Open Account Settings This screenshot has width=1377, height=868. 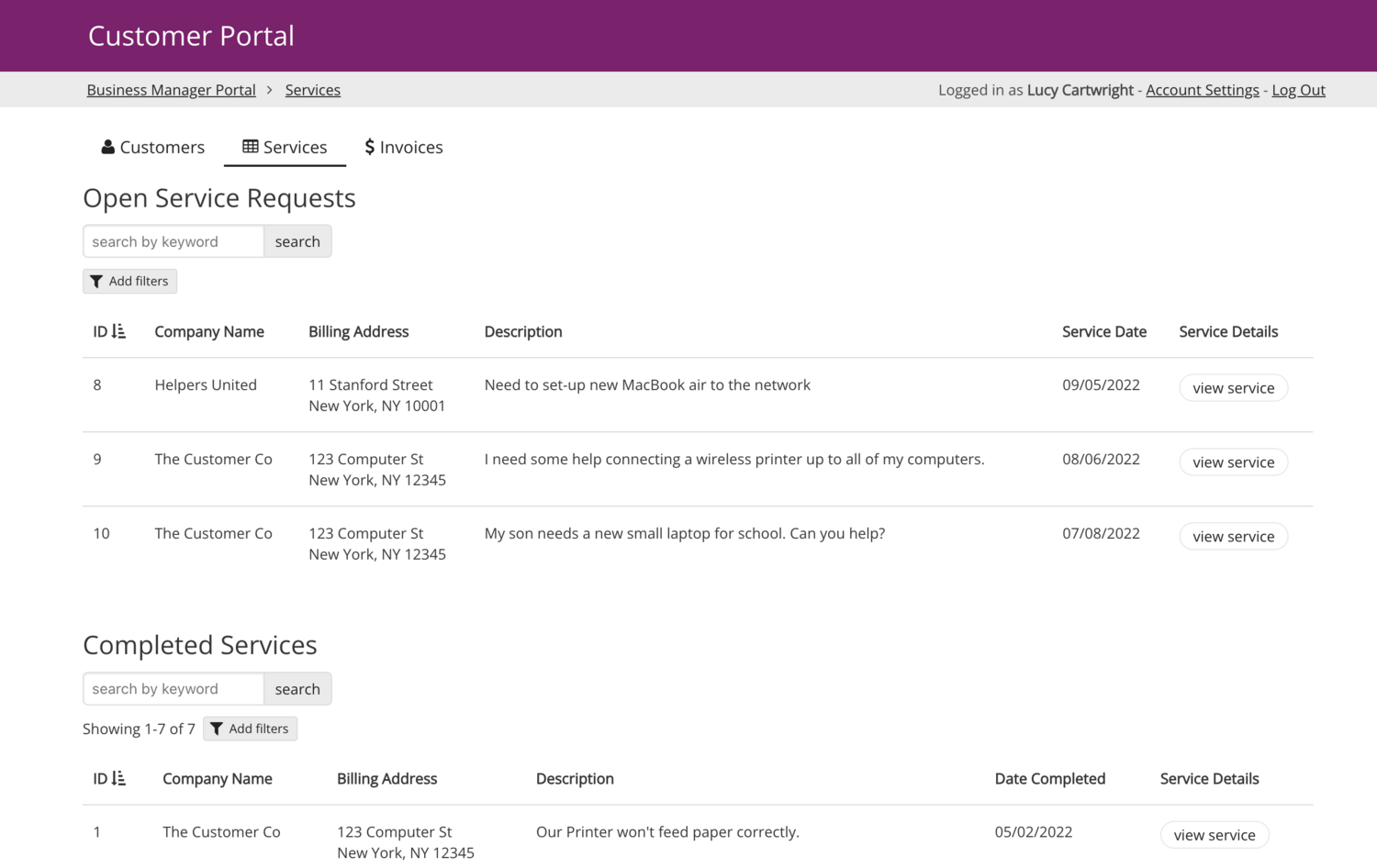point(1202,89)
